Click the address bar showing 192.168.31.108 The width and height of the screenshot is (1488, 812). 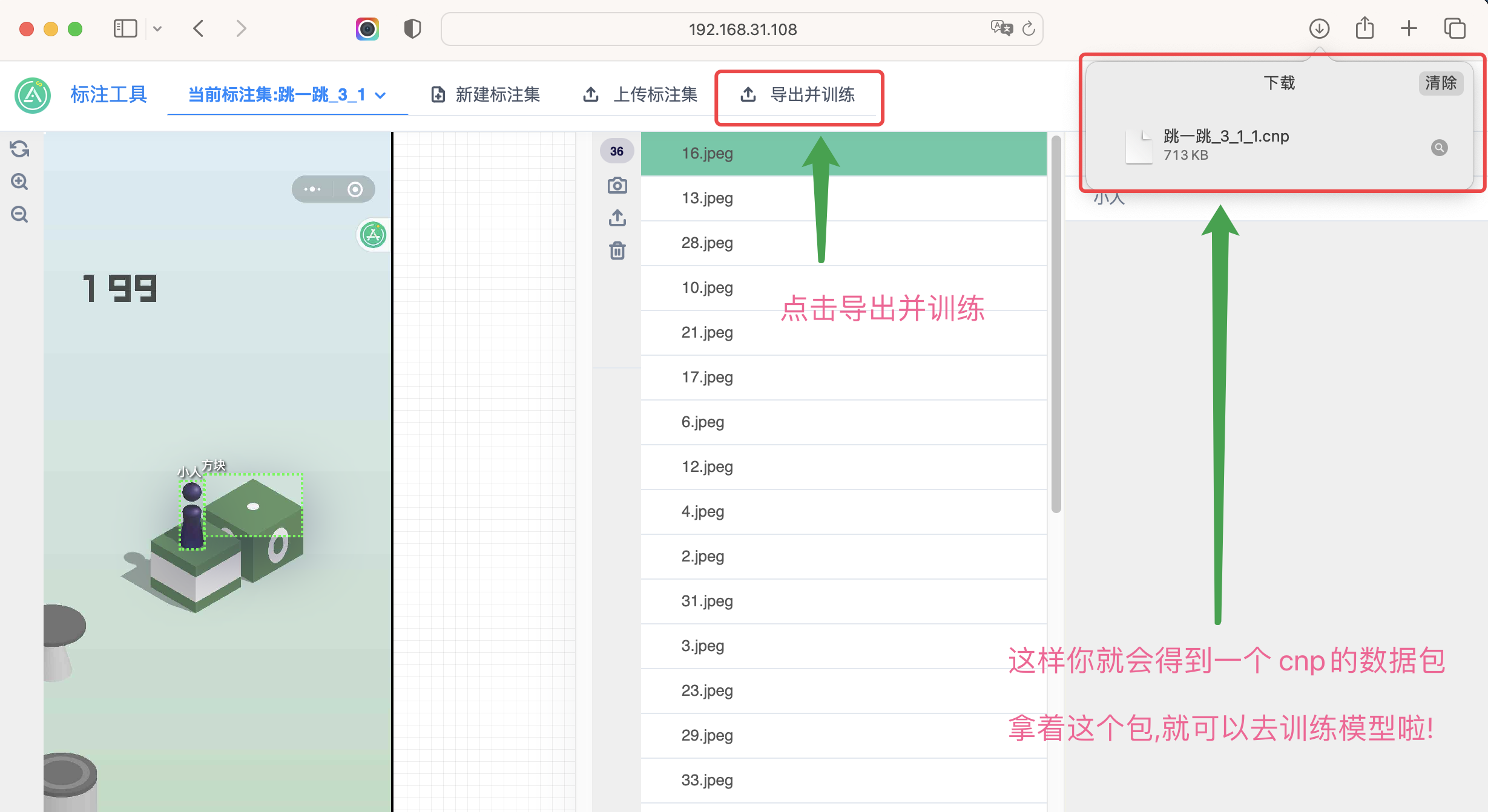pyautogui.click(x=742, y=29)
